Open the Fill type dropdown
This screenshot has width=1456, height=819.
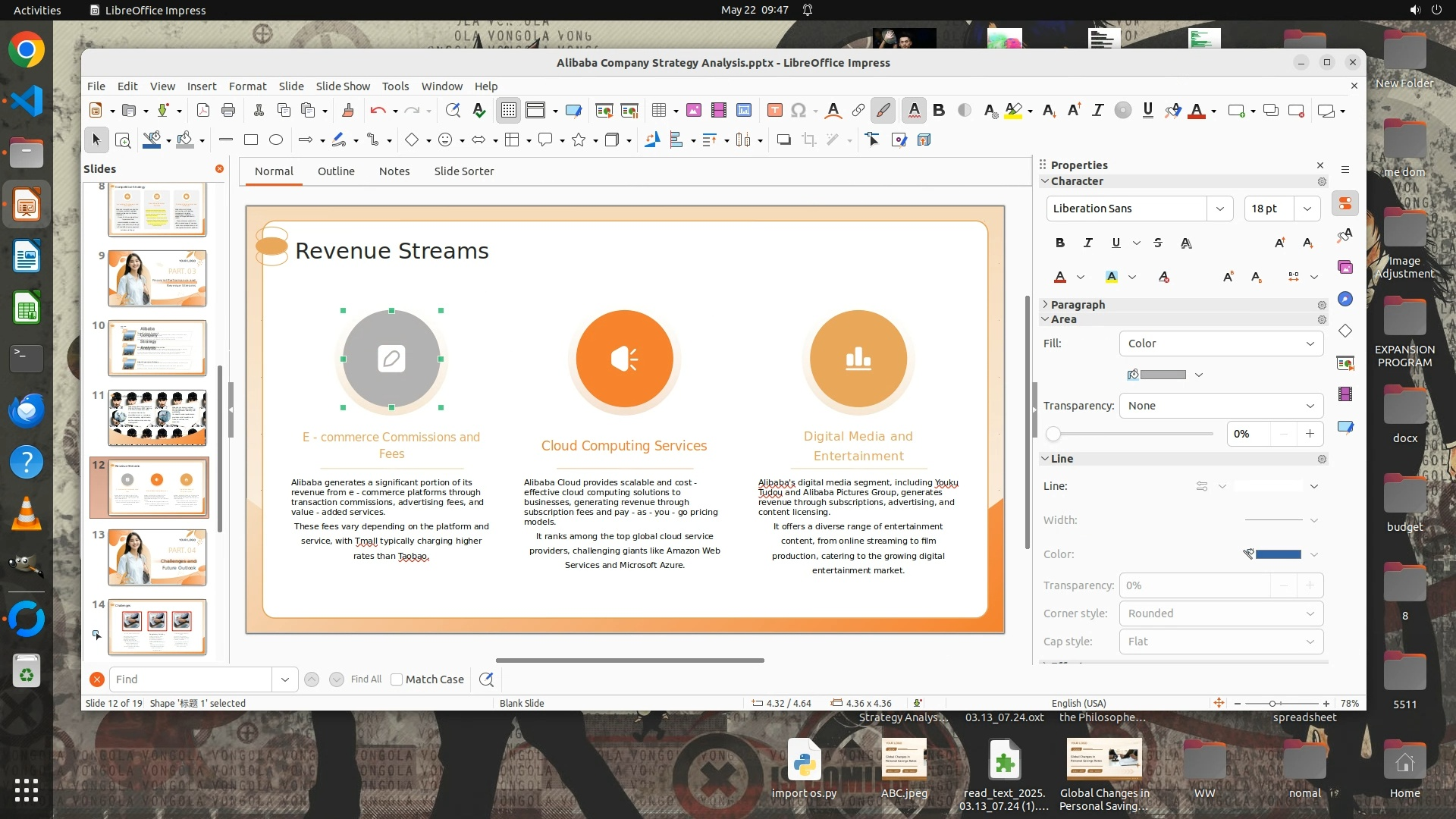click(1221, 344)
